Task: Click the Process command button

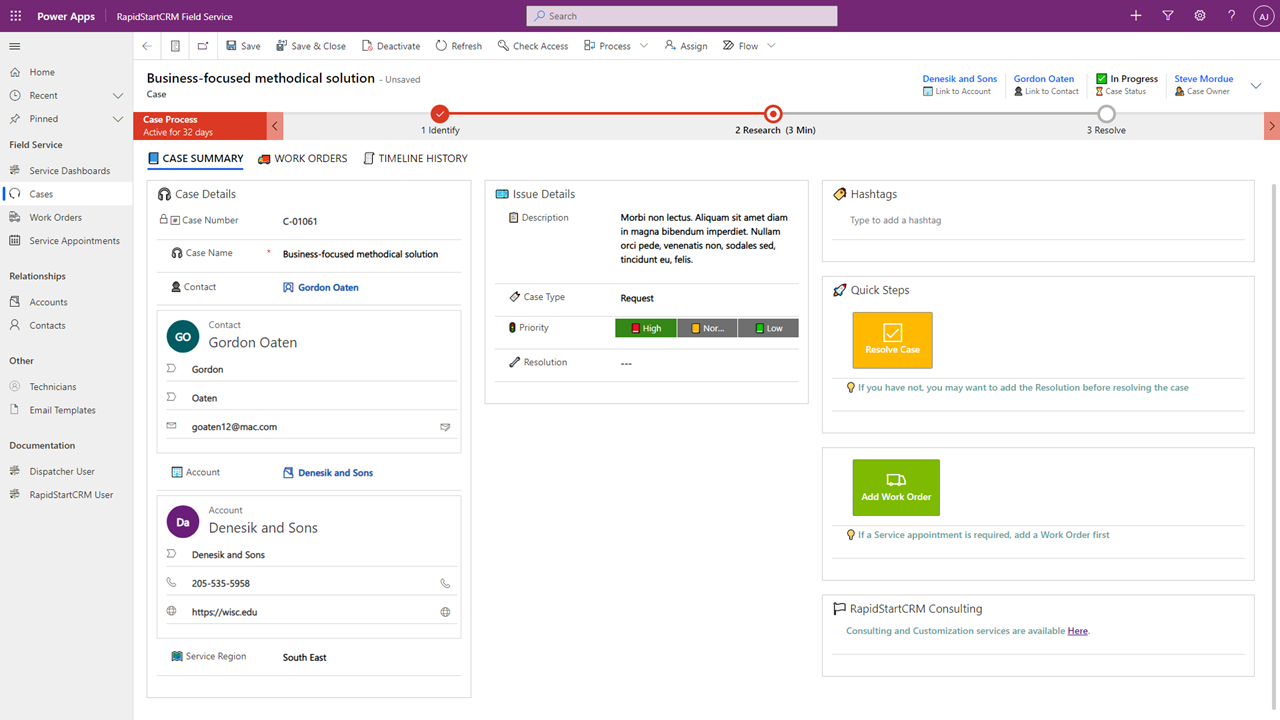Action: pos(608,46)
